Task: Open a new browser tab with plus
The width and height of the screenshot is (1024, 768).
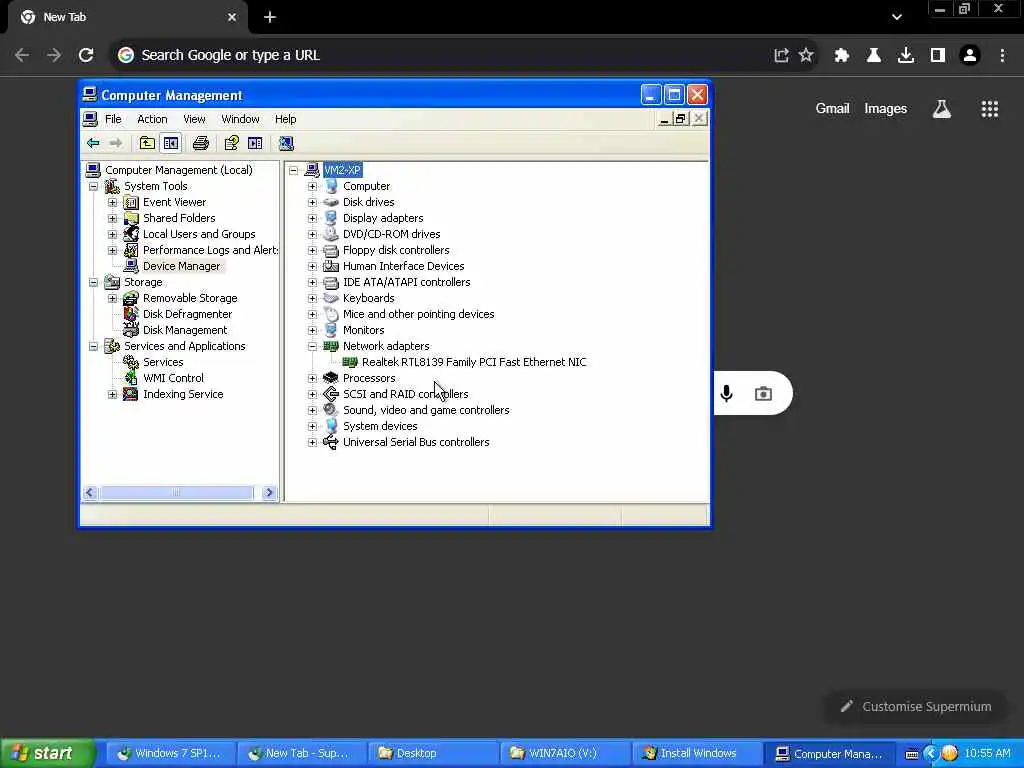Action: point(270,18)
